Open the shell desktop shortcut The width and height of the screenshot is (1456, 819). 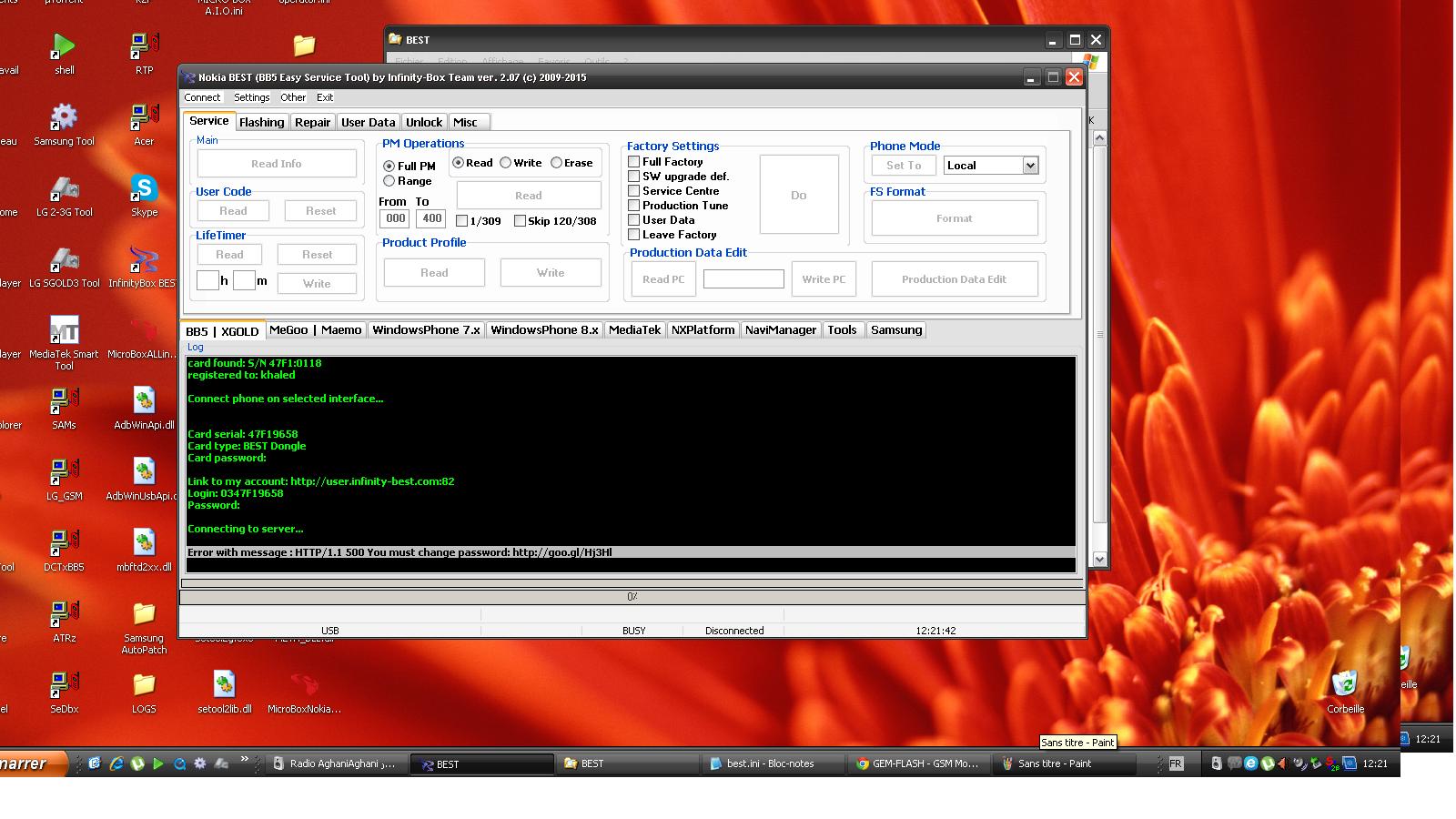[x=64, y=53]
